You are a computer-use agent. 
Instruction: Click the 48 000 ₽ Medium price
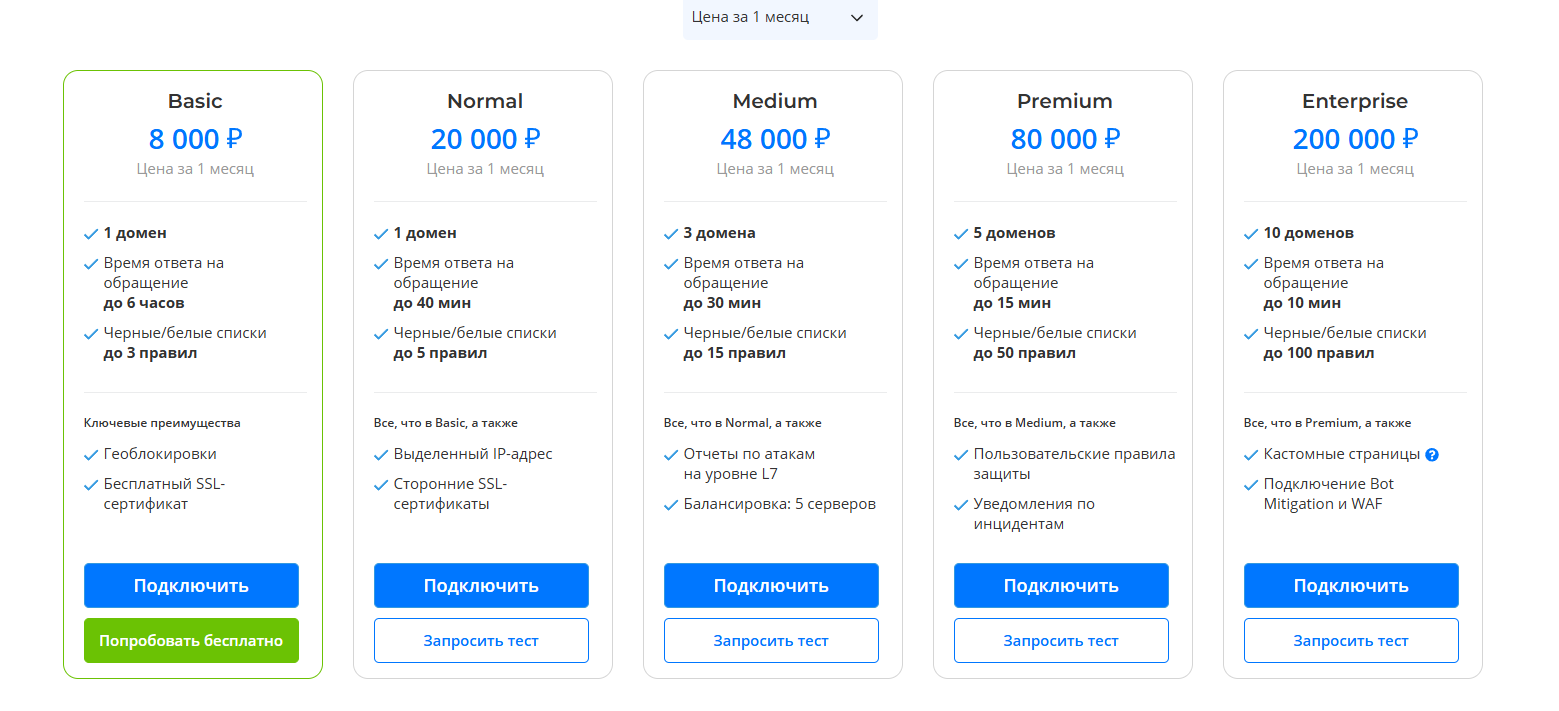(775, 139)
